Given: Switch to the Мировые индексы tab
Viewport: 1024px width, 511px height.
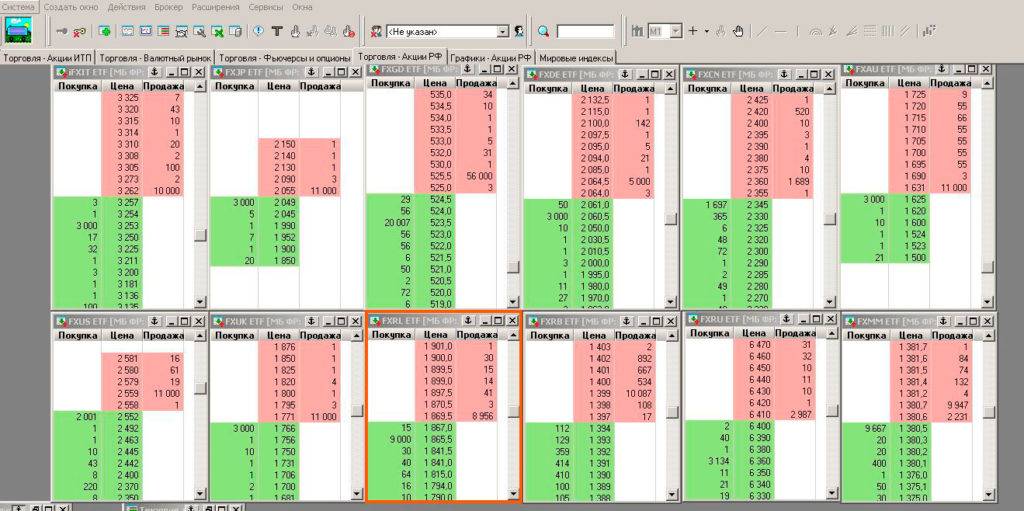Looking at the screenshot, I should [x=577, y=58].
